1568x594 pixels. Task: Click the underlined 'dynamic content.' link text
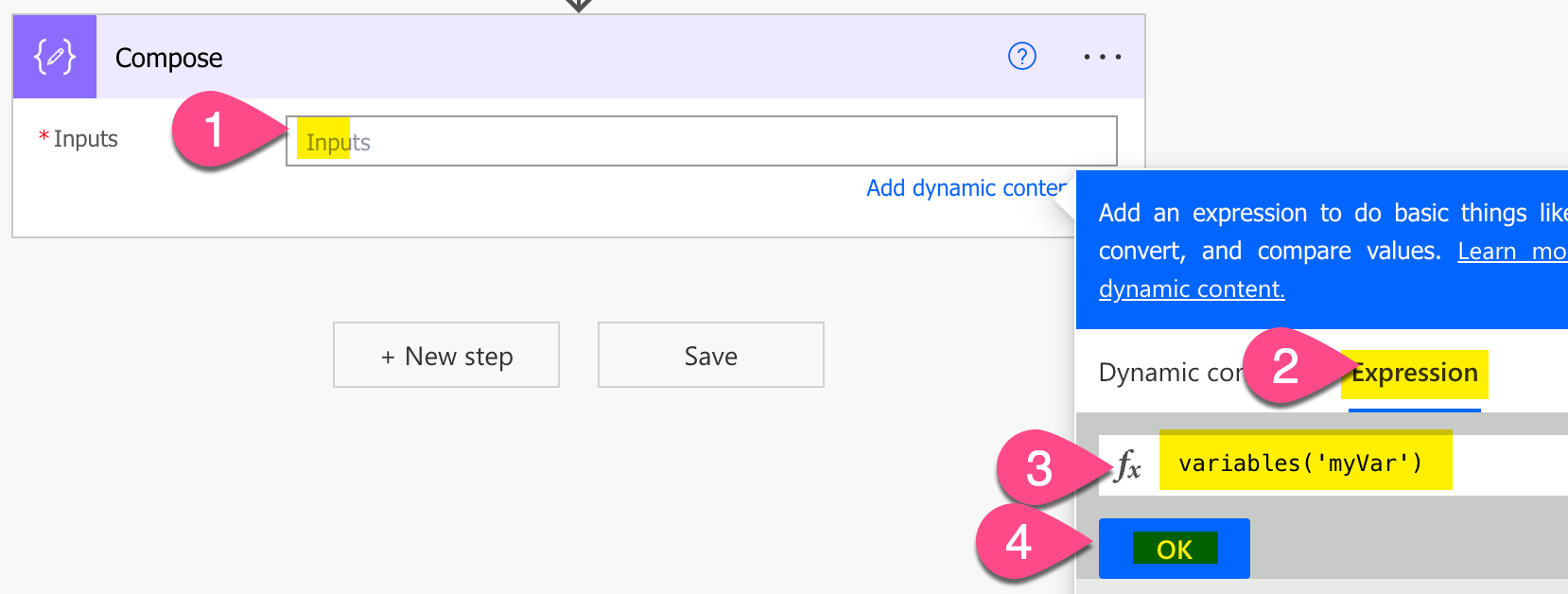1192,289
